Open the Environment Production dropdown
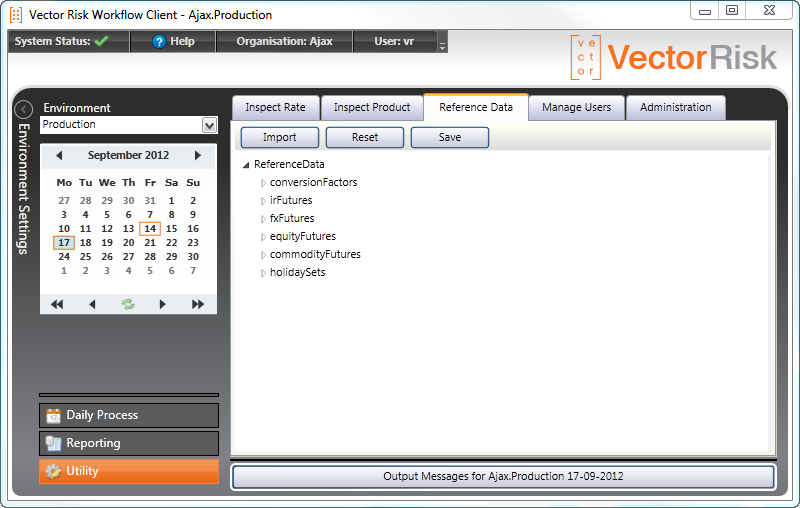Viewport: 800px width, 508px height. pyautogui.click(x=209, y=125)
